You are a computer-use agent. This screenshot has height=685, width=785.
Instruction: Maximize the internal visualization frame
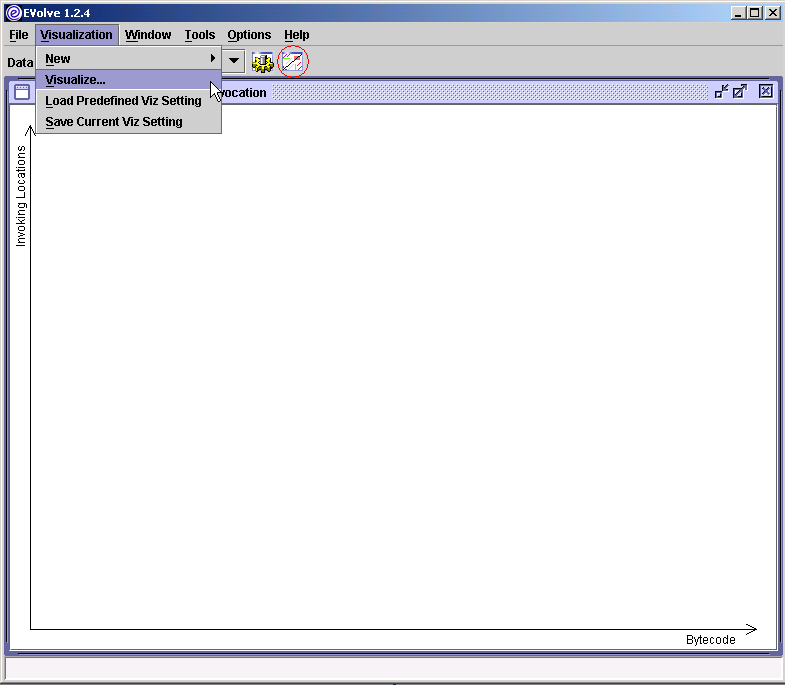pyautogui.click(x=740, y=91)
